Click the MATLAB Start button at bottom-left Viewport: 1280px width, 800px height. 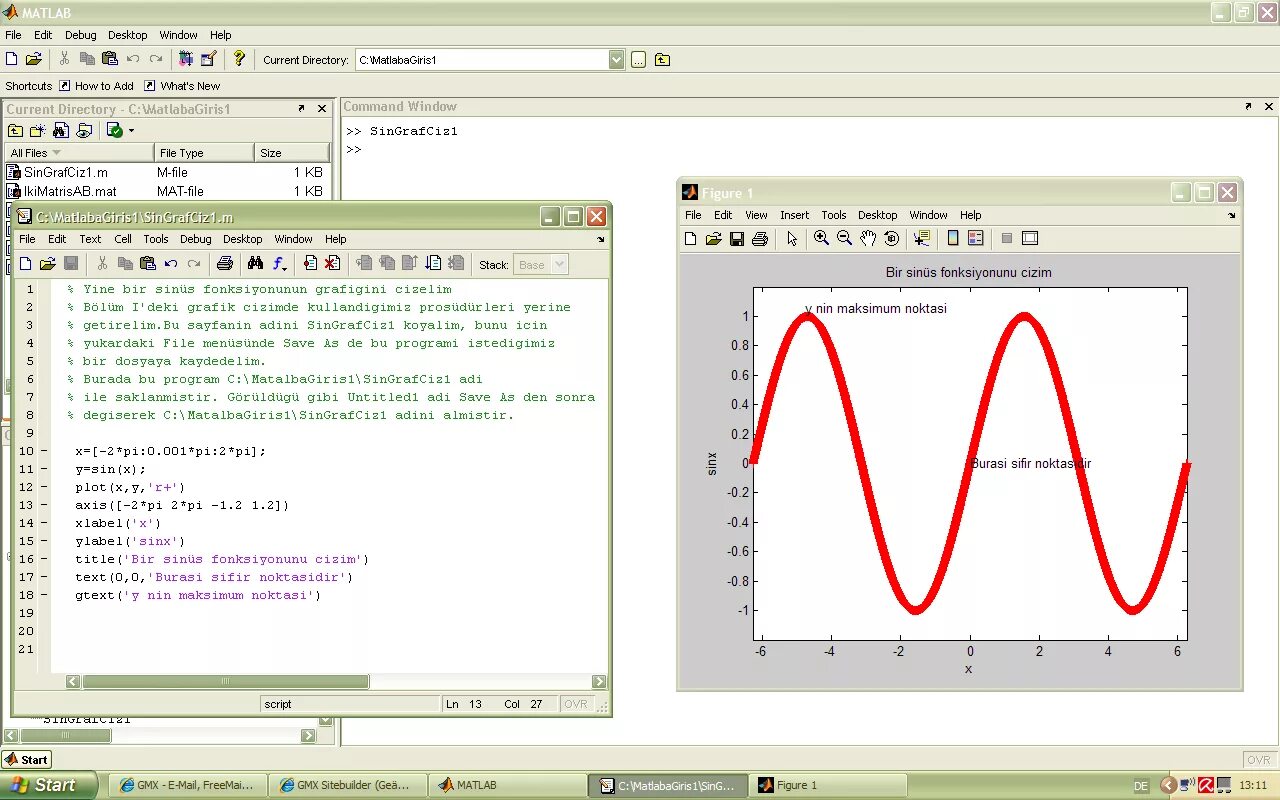point(26,759)
